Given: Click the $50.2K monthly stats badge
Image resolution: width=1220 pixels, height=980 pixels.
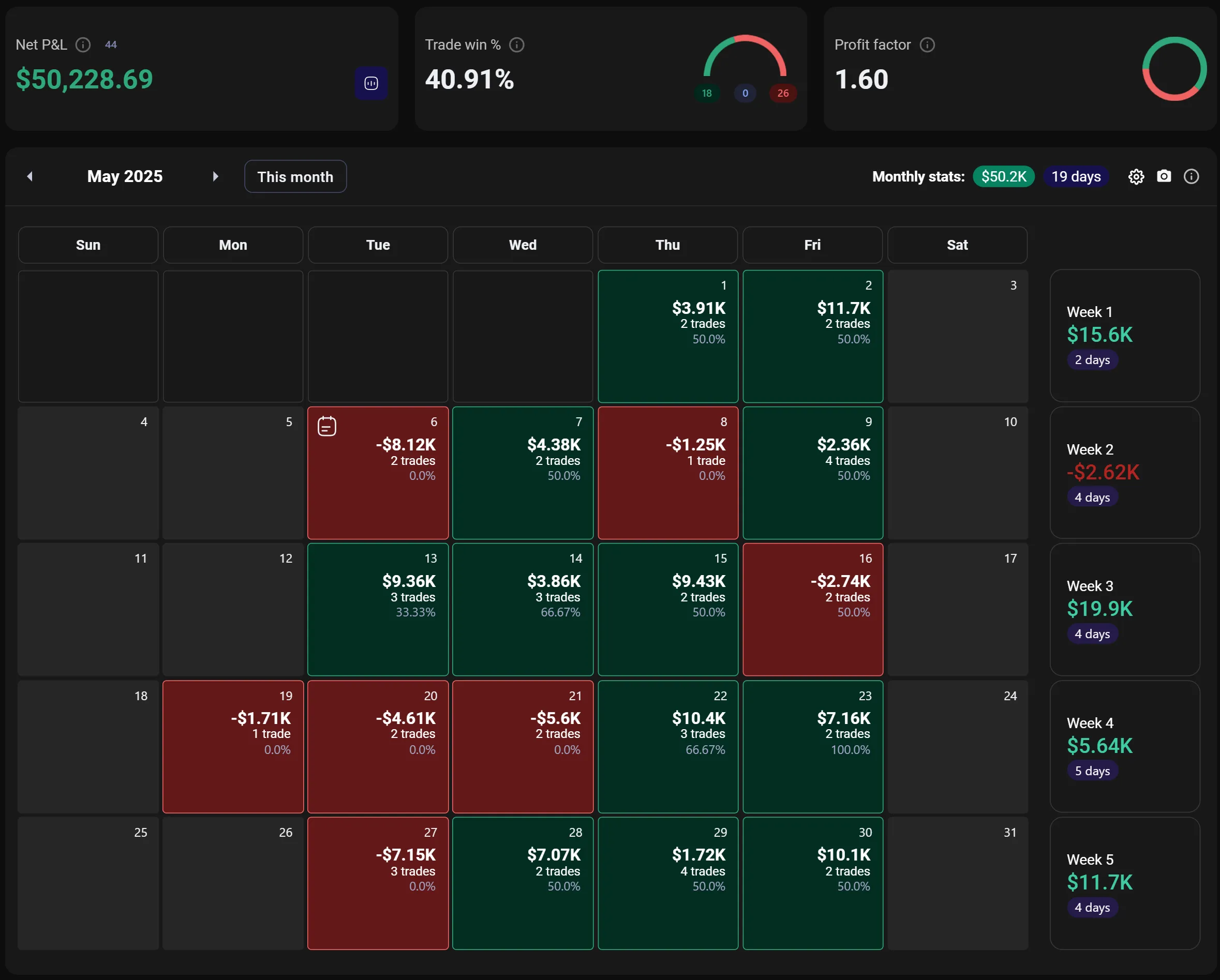Looking at the screenshot, I should pyautogui.click(x=1003, y=177).
